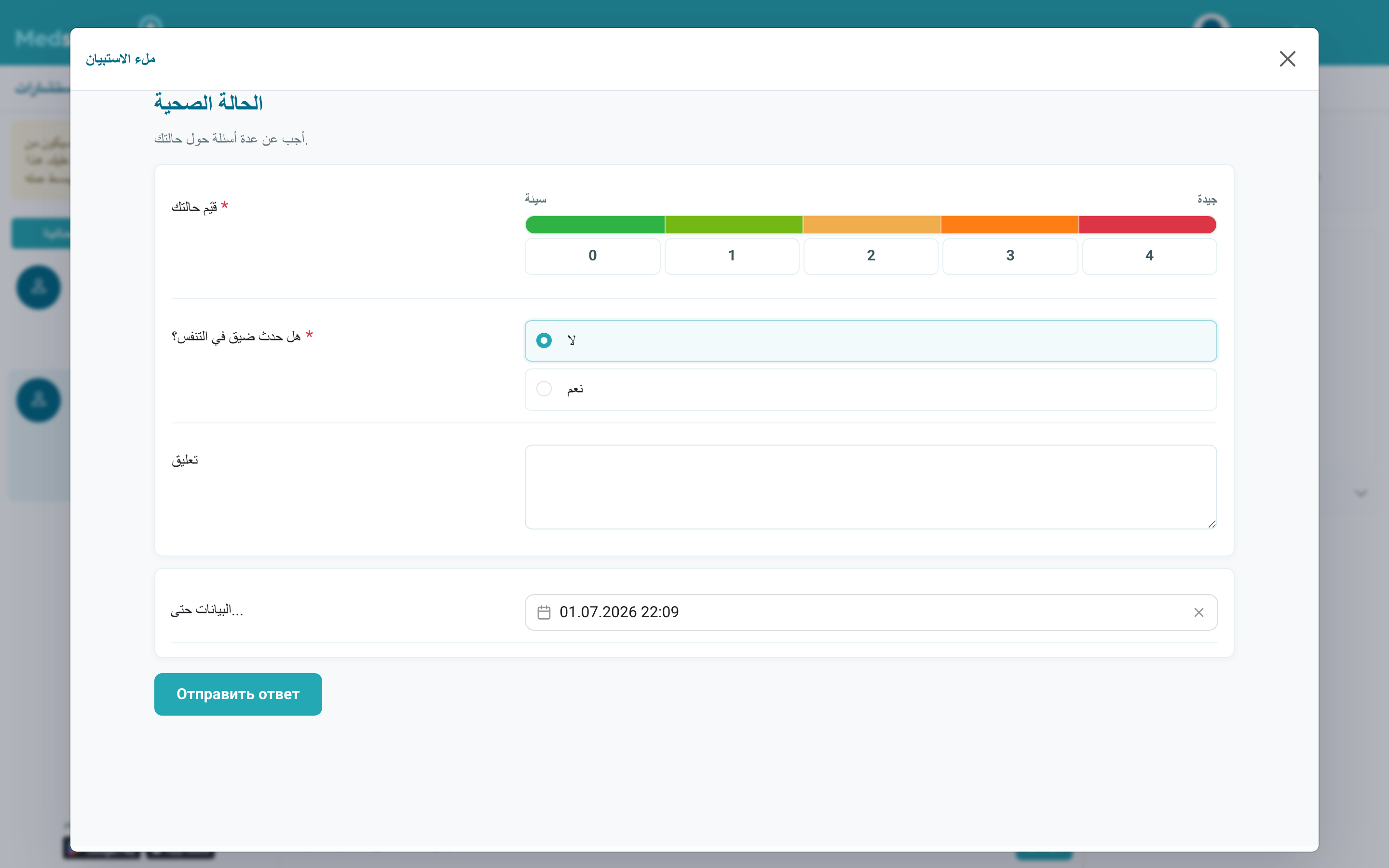This screenshot has height=868, width=1389.
Task: Click the shortness of breath question label
Action: tap(236, 337)
